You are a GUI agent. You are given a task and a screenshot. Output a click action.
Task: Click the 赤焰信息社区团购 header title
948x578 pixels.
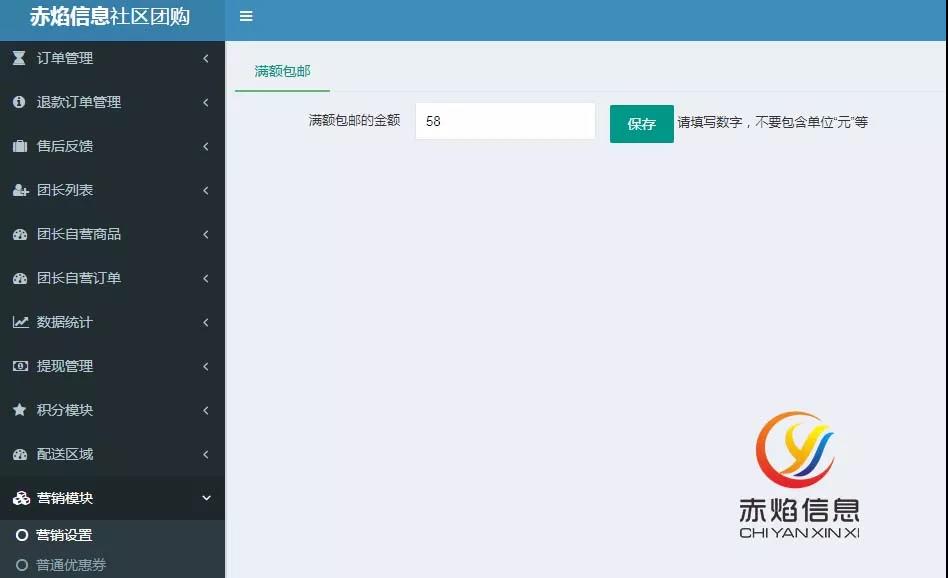(110, 16)
